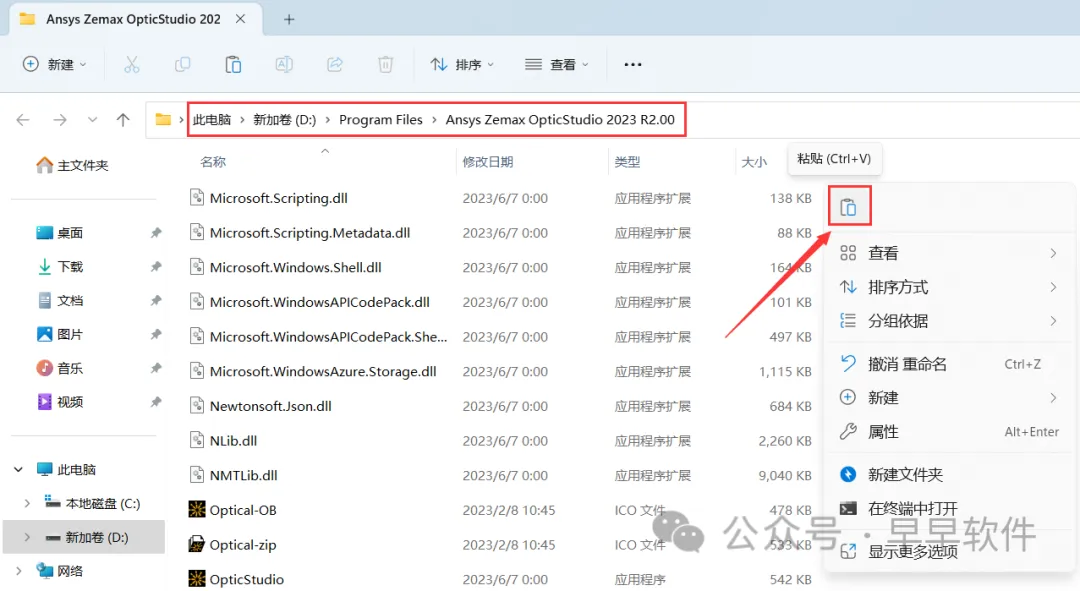Choose 新建文件夹 in context menu

(948, 475)
